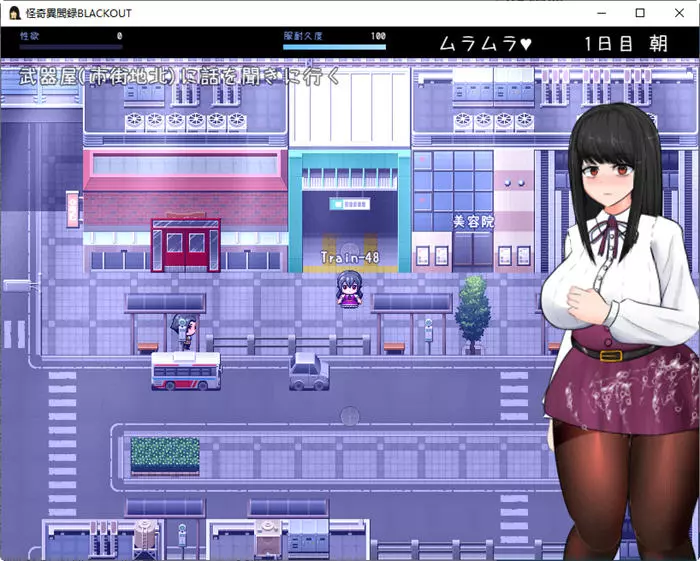Close the 怪奇異聞録BLACKOUT window
This screenshot has width=700, height=561.
click(679, 13)
